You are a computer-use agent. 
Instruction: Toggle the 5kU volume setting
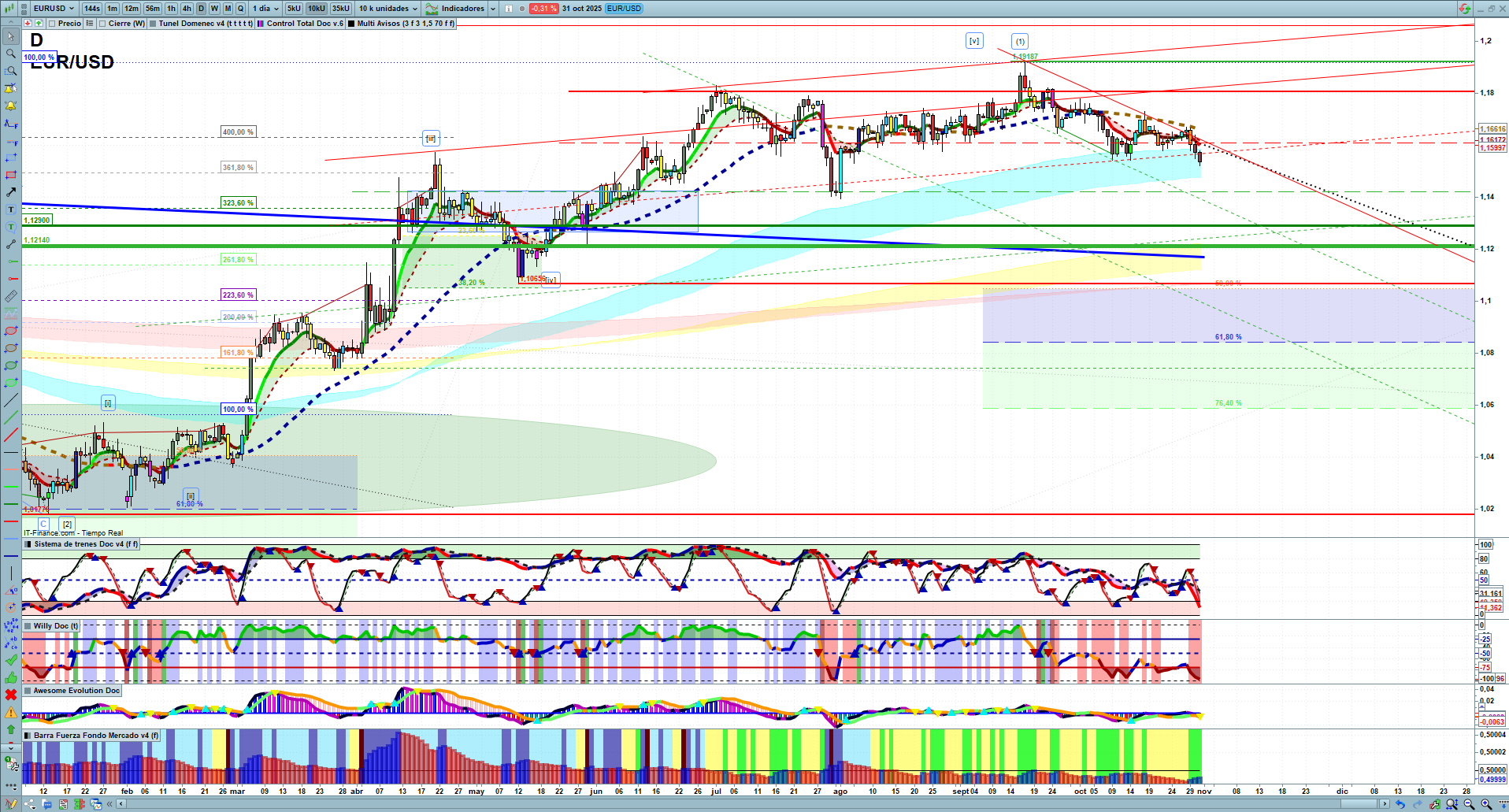coord(294,8)
